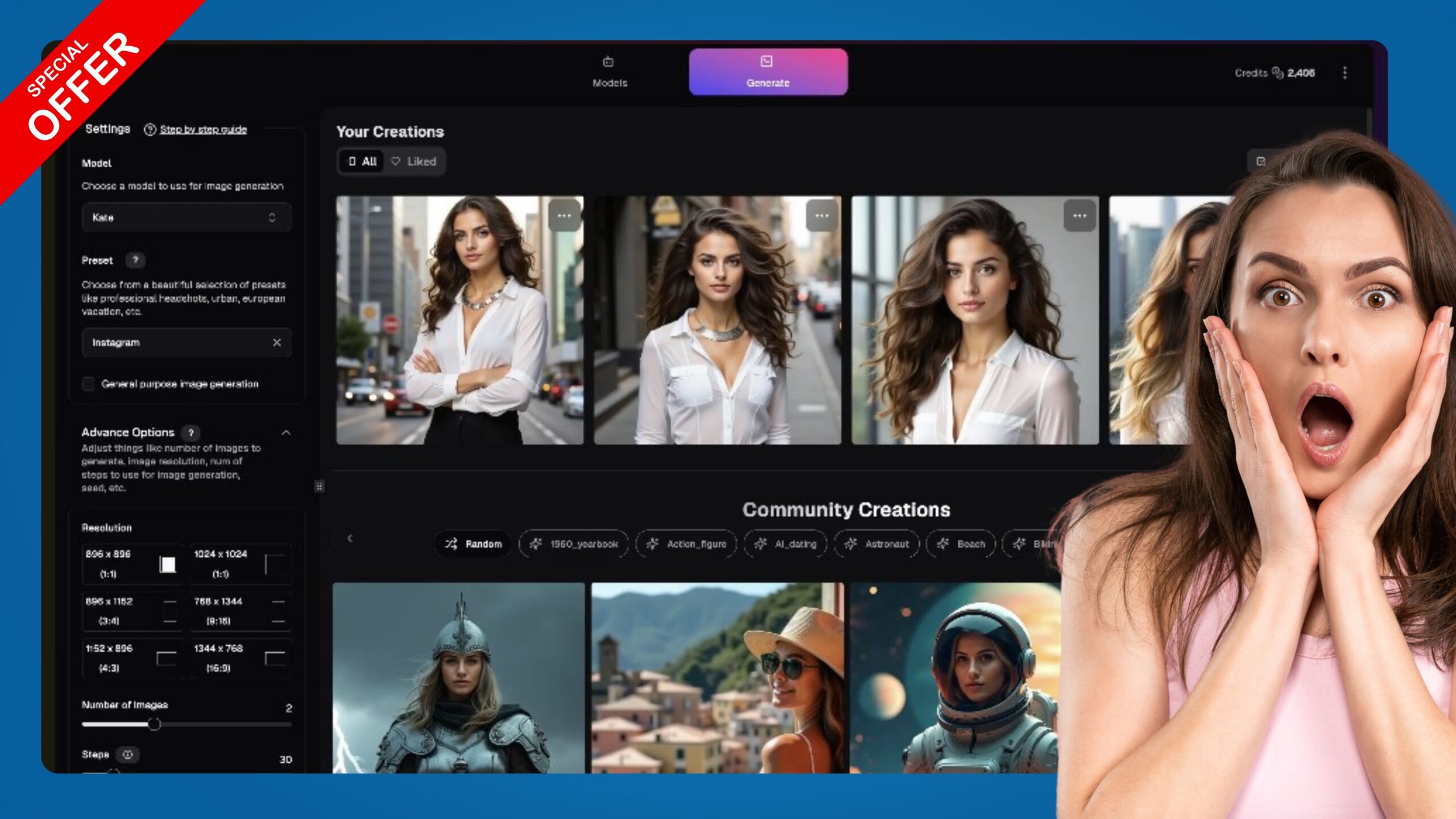Viewport: 1456px width, 819px height.
Task: Open the Kate model dropdown
Action: (x=187, y=217)
